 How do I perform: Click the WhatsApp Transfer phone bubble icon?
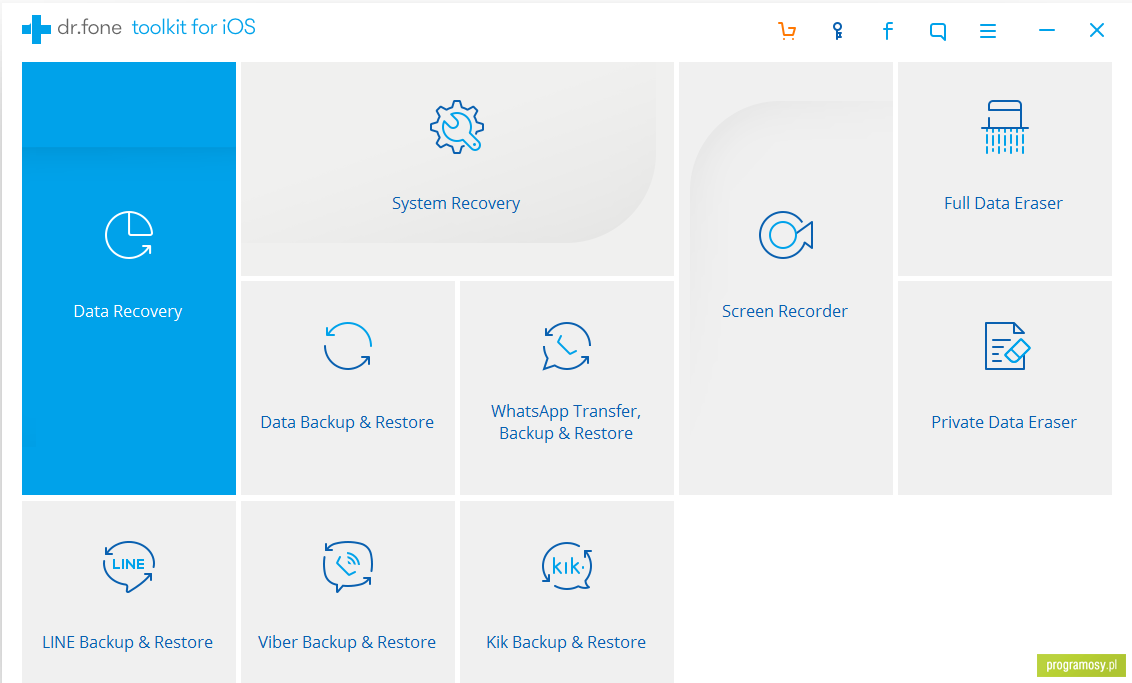[567, 346]
